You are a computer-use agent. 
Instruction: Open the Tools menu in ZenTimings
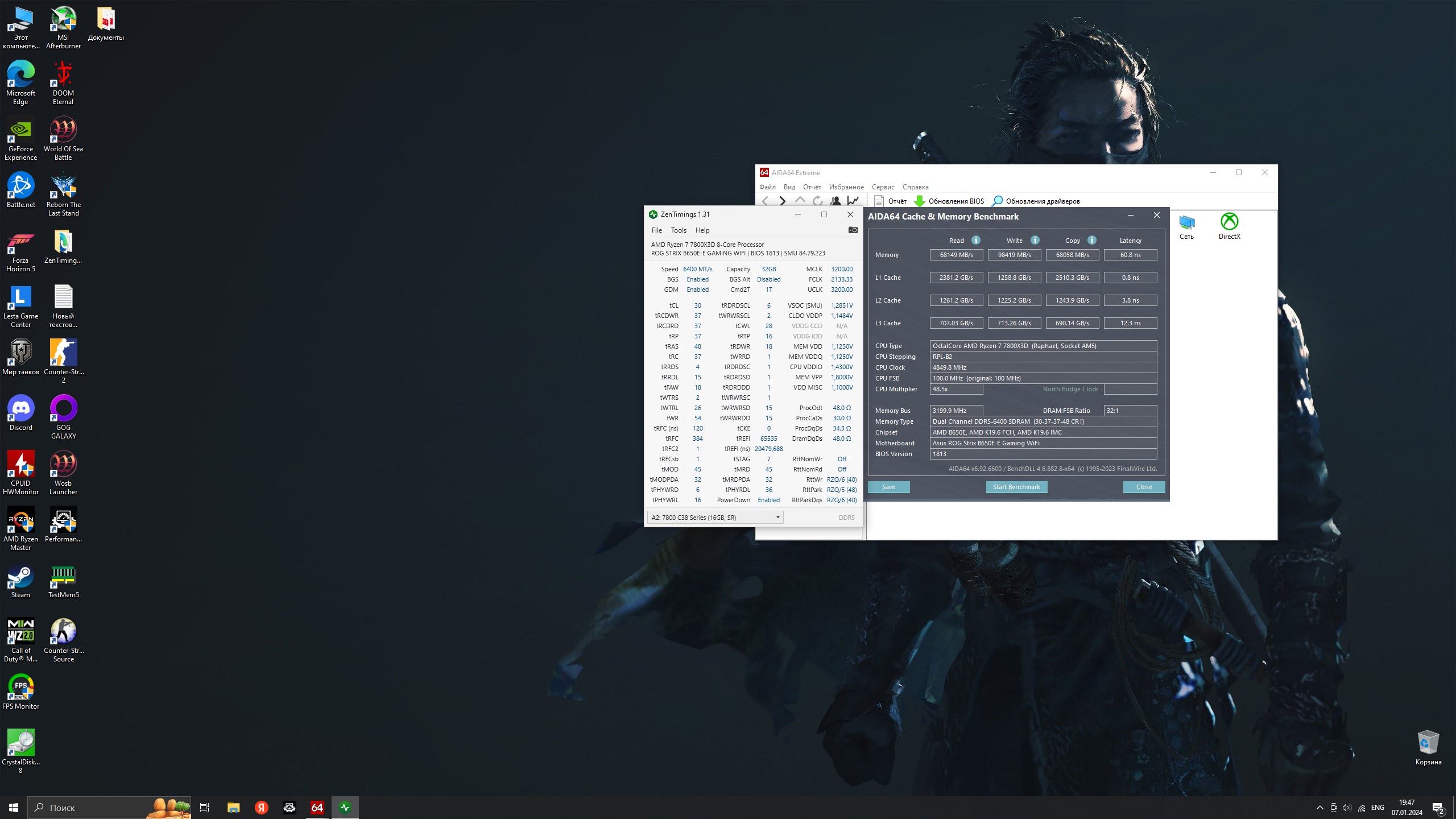678,230
